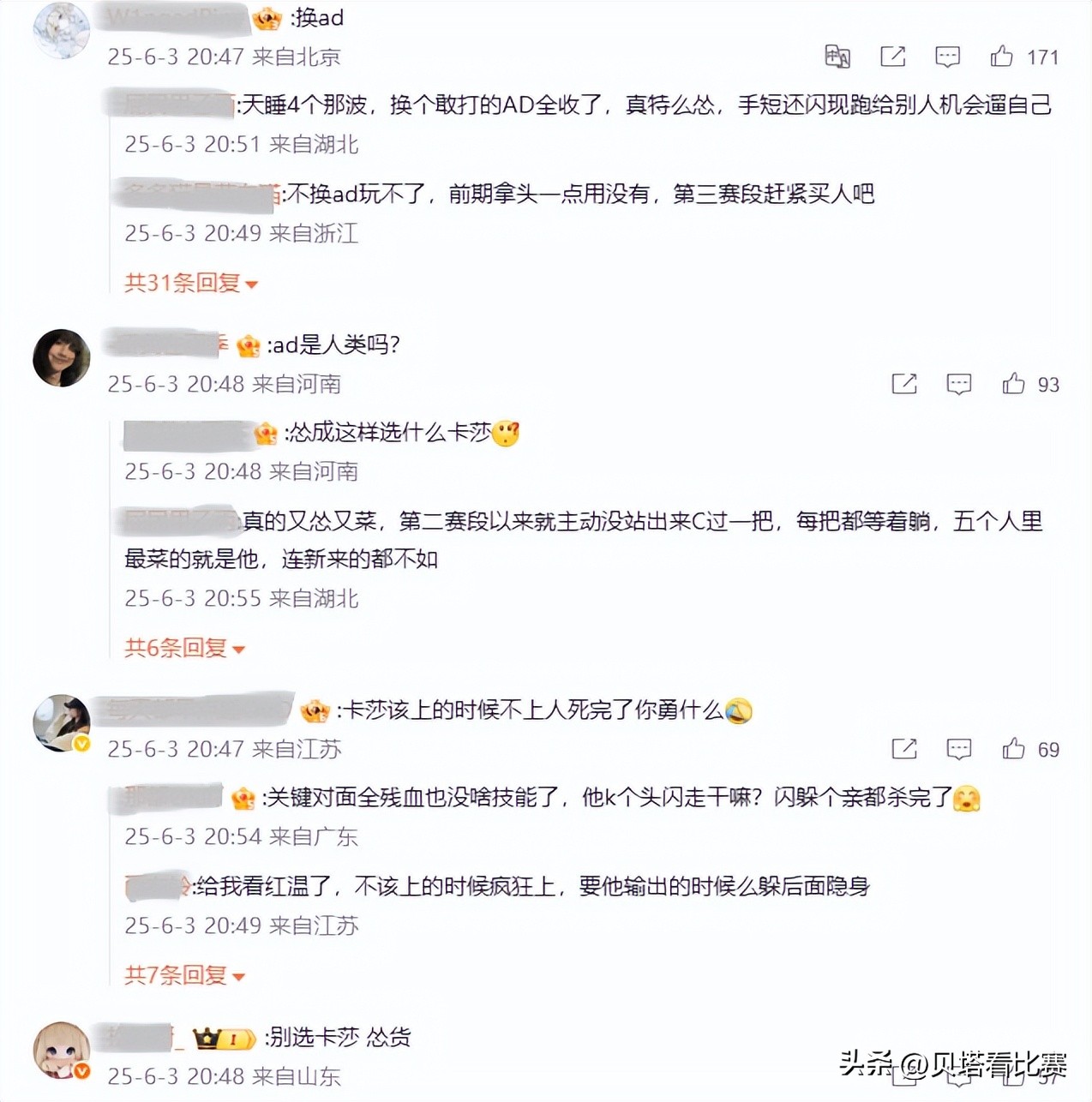Open the reply text '怂成这样选什么卡莎'
1092x1102 pixels.
pos(390,434)
